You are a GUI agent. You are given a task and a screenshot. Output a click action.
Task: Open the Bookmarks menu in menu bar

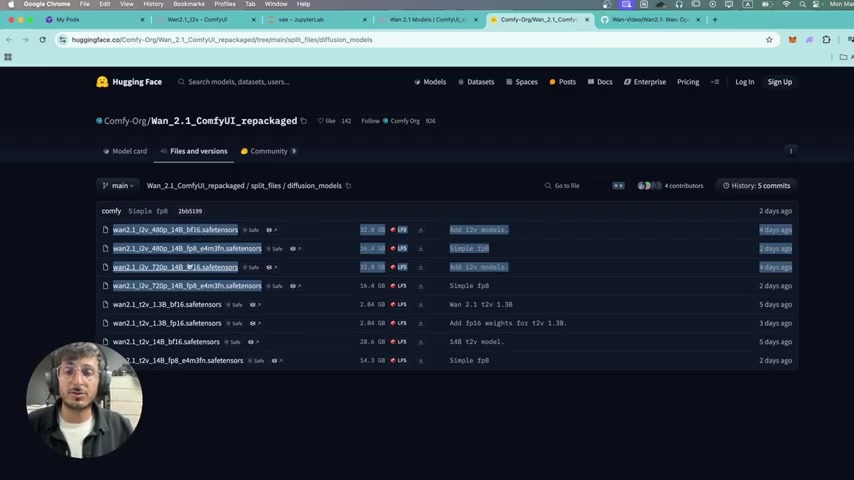coord(188,4)
